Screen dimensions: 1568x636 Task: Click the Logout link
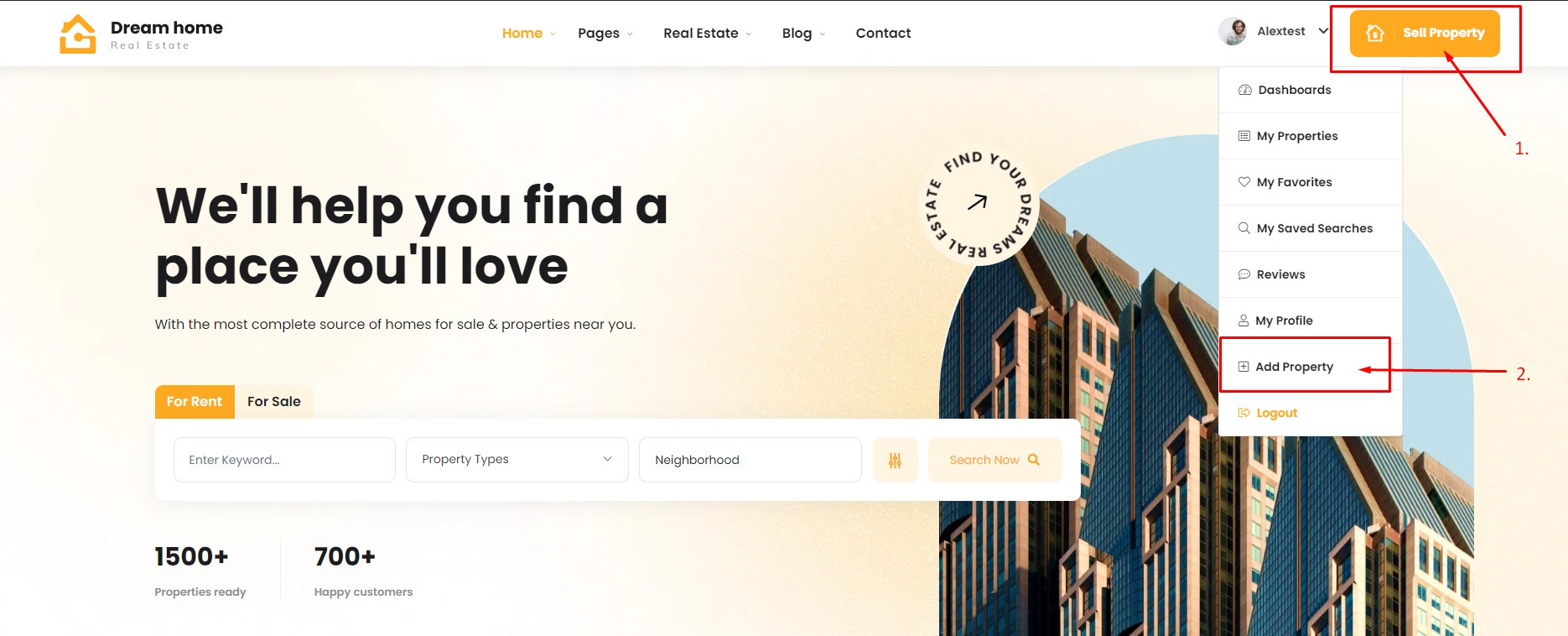[x=1276, y=413]
